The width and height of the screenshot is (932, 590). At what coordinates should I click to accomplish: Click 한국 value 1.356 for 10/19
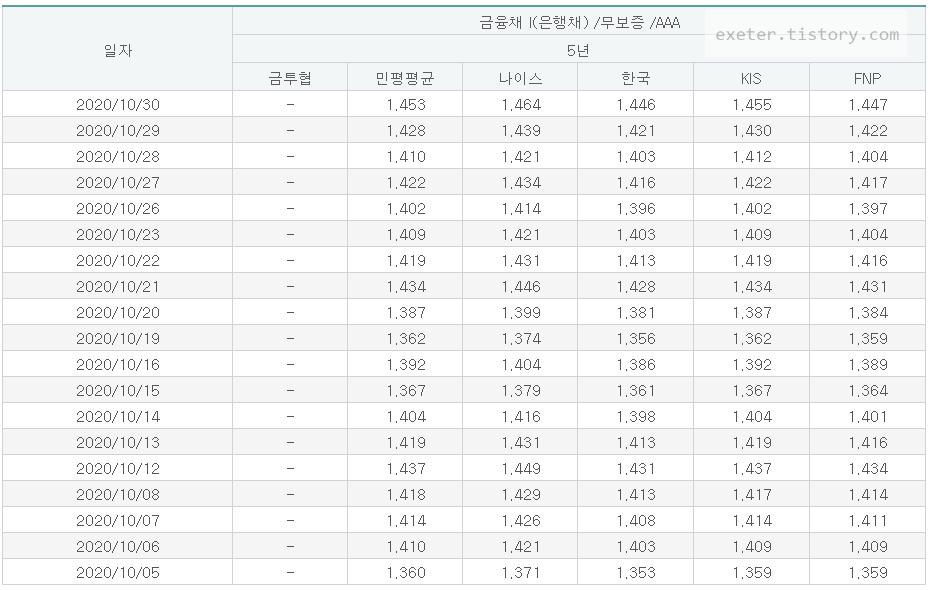click(x=636, y=339)
